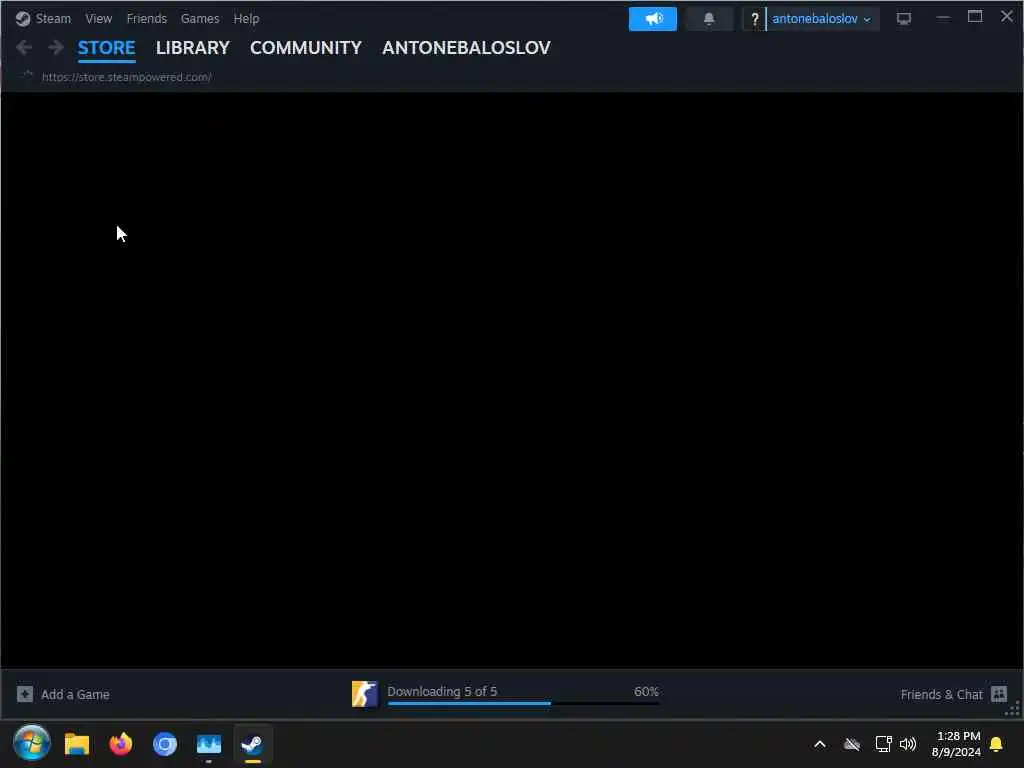
Task: Click the Friends & Chat icon
Action: point(999,694)
